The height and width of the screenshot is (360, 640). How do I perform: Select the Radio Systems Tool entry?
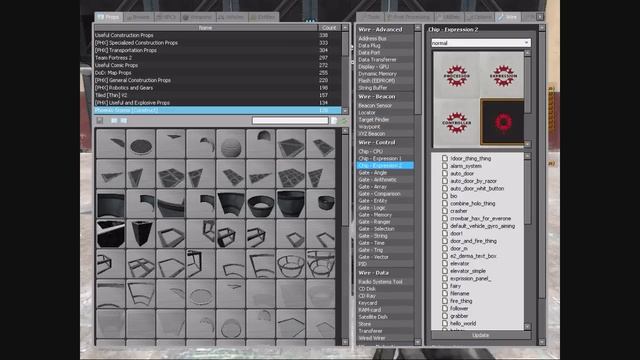[385, 282]
